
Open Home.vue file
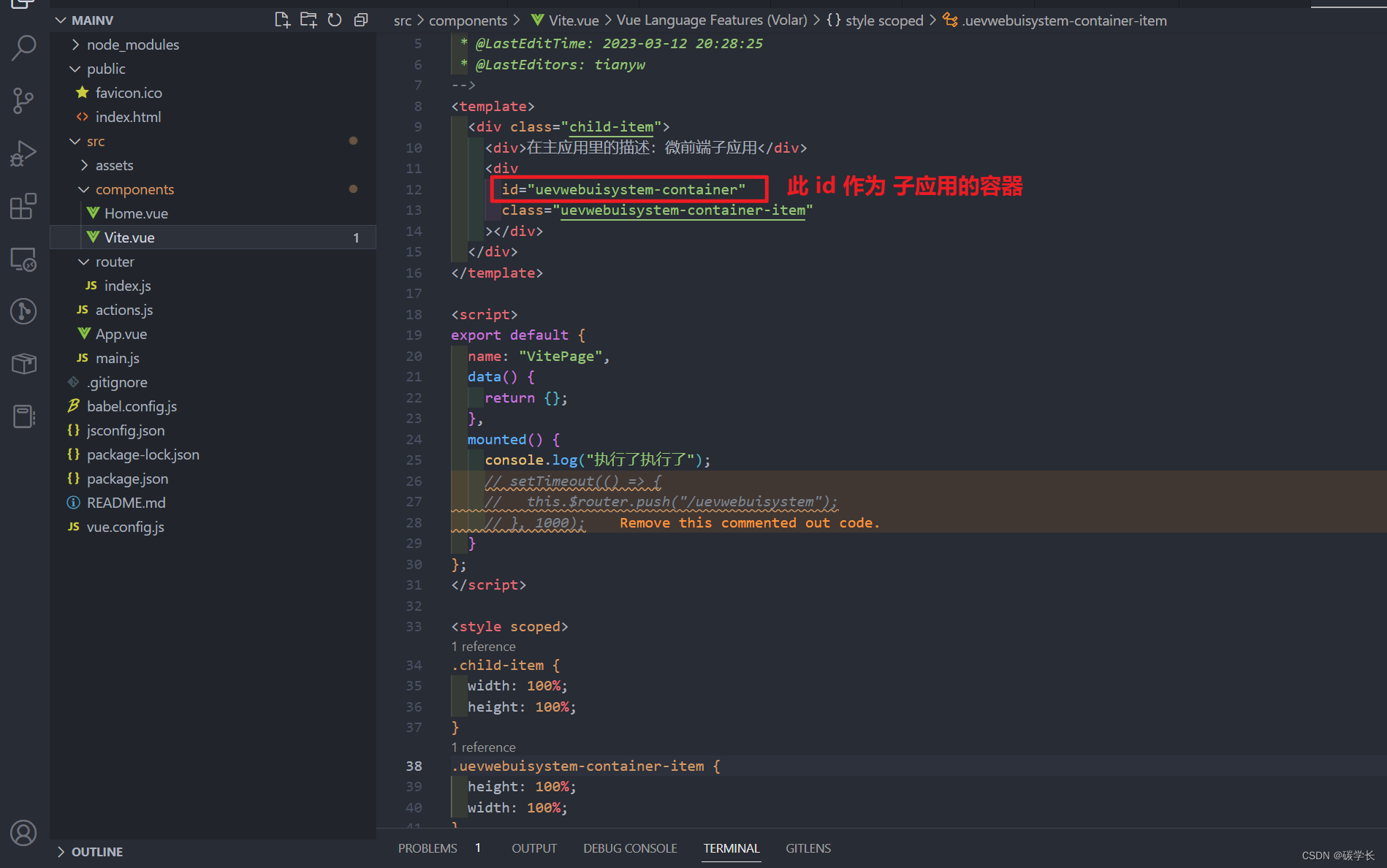click(x=213, y=213)
